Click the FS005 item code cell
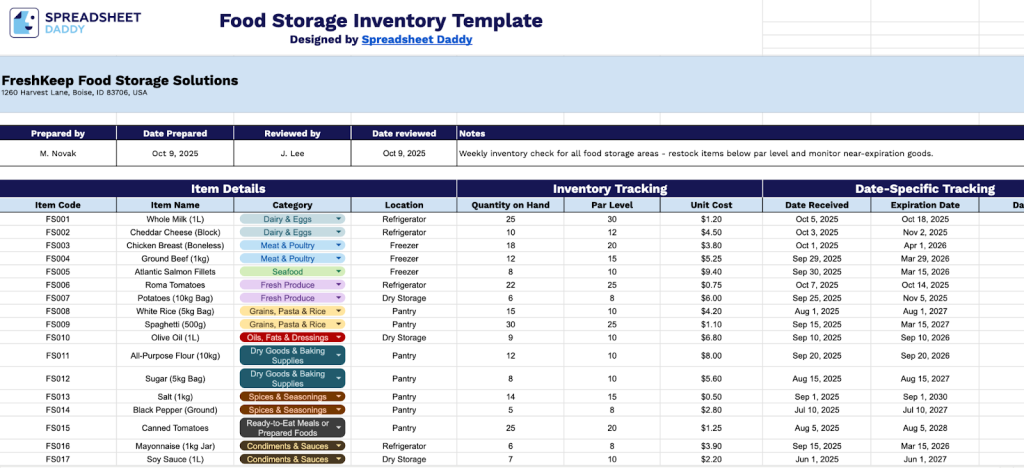Image resolution: width=1024 pixels, height=468 pixels. tap(58, 271)
